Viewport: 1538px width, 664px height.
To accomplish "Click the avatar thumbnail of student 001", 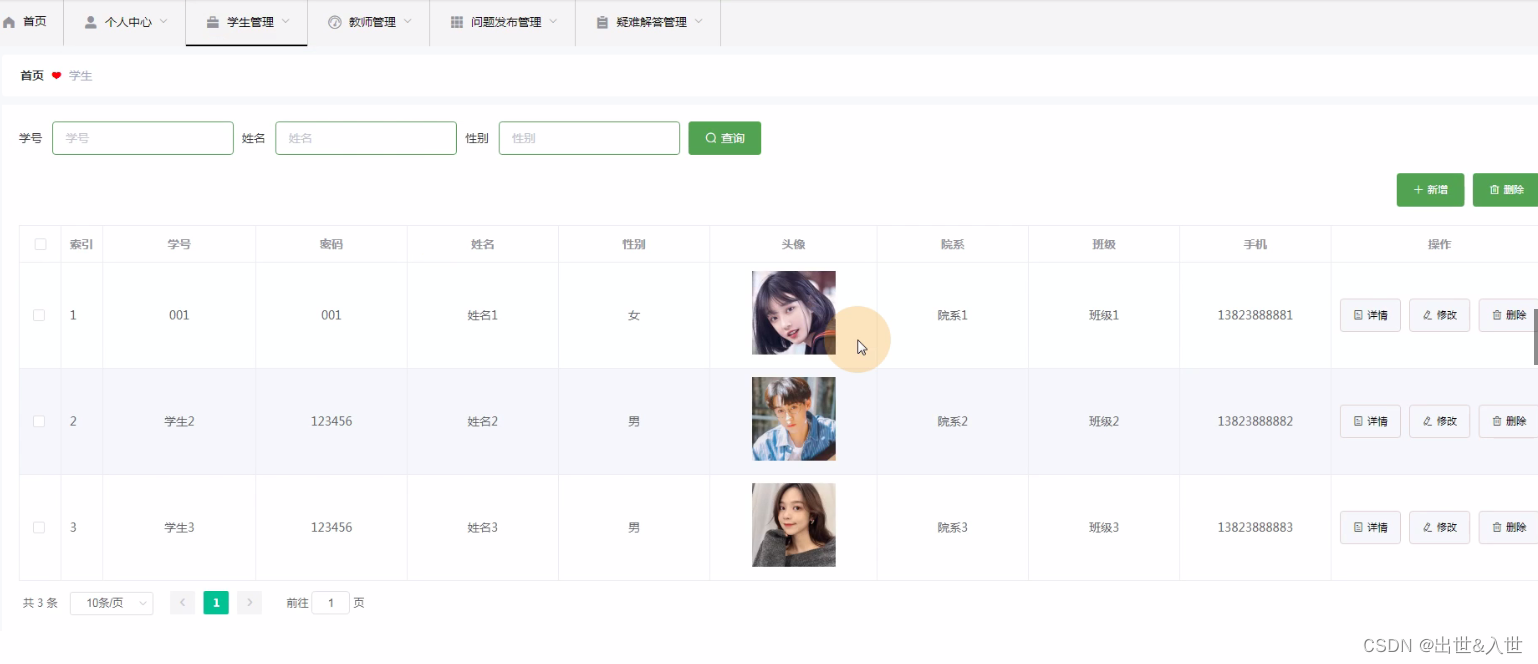I will click(793, 312).
